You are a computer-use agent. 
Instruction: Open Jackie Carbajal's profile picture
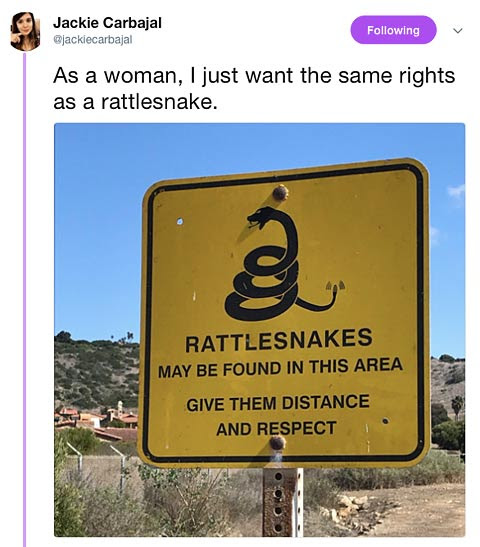[x=25, y=31]
